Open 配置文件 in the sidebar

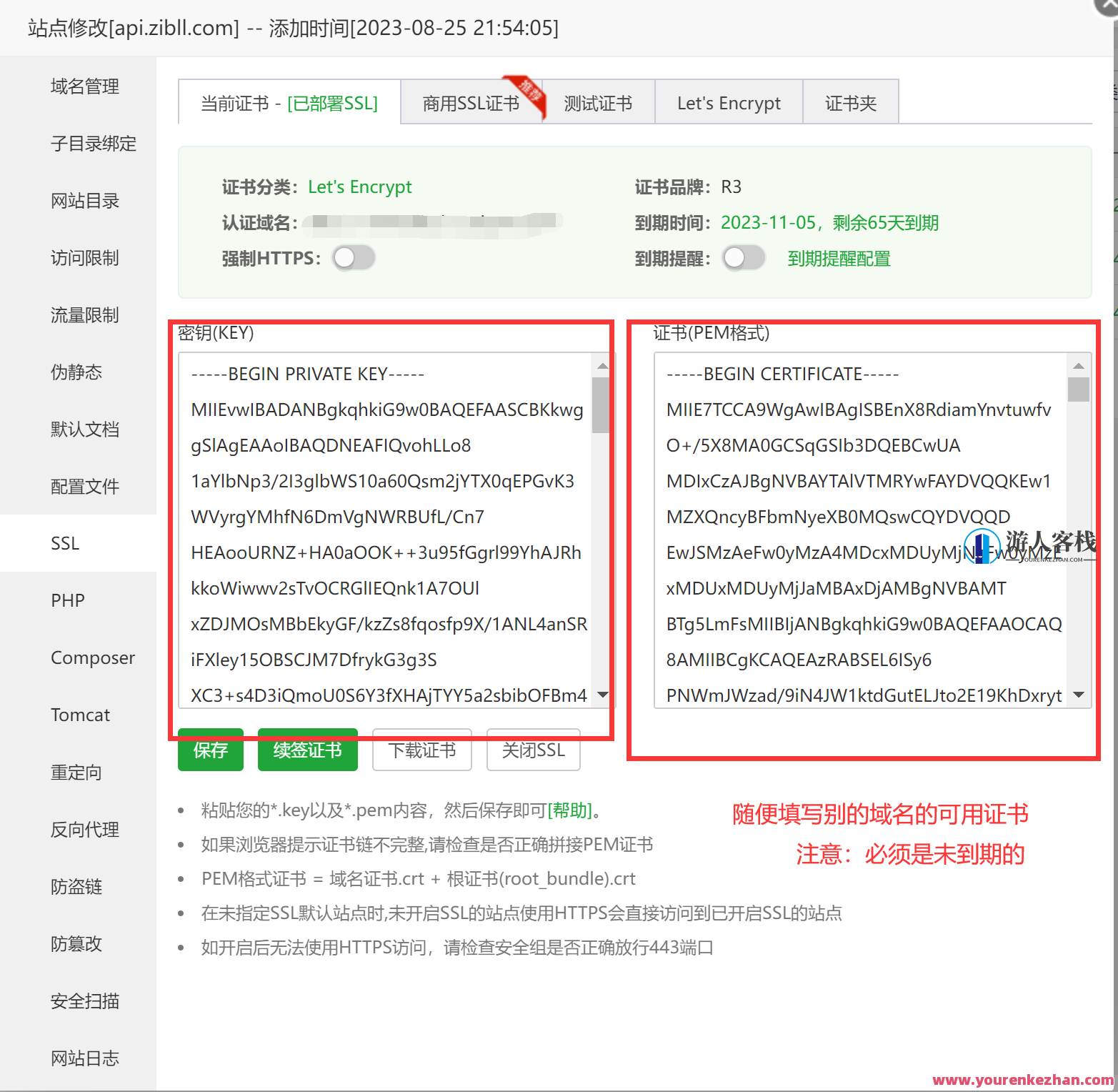(84, 487)
